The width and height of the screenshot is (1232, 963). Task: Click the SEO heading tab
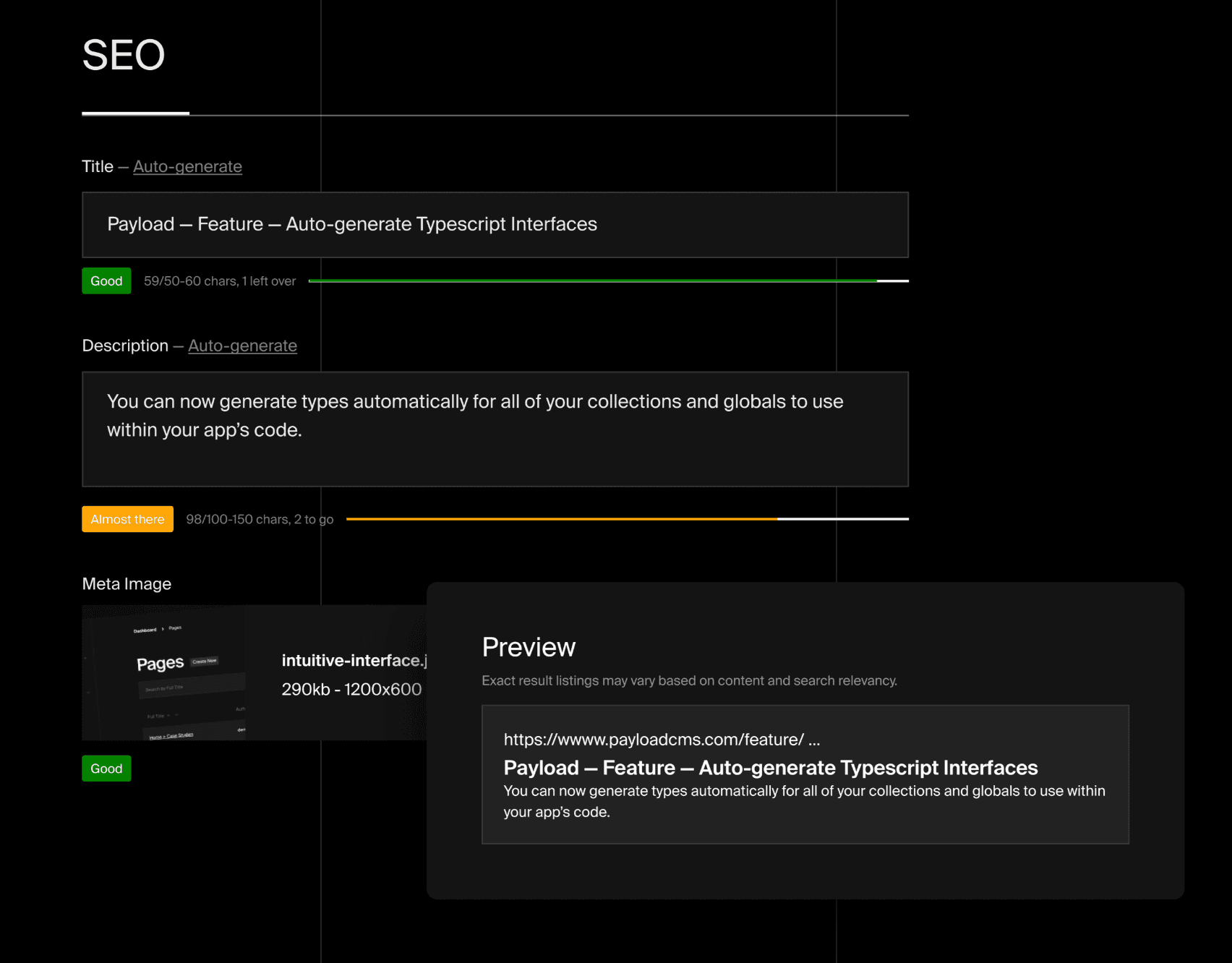click(124, 56)
